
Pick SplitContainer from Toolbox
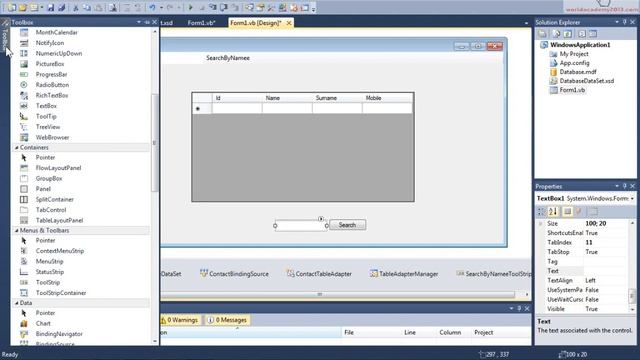point(55,199)
